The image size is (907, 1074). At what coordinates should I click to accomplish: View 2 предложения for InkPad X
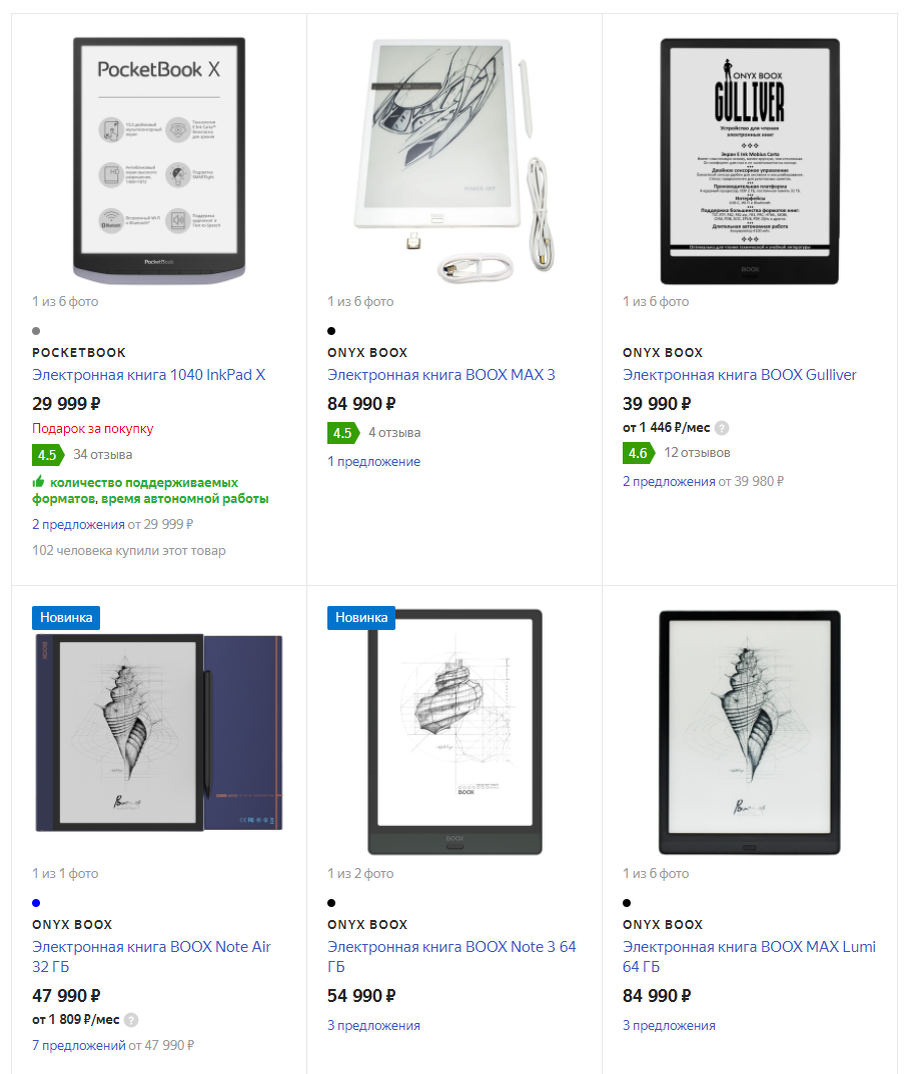click(x=78, y=524)
